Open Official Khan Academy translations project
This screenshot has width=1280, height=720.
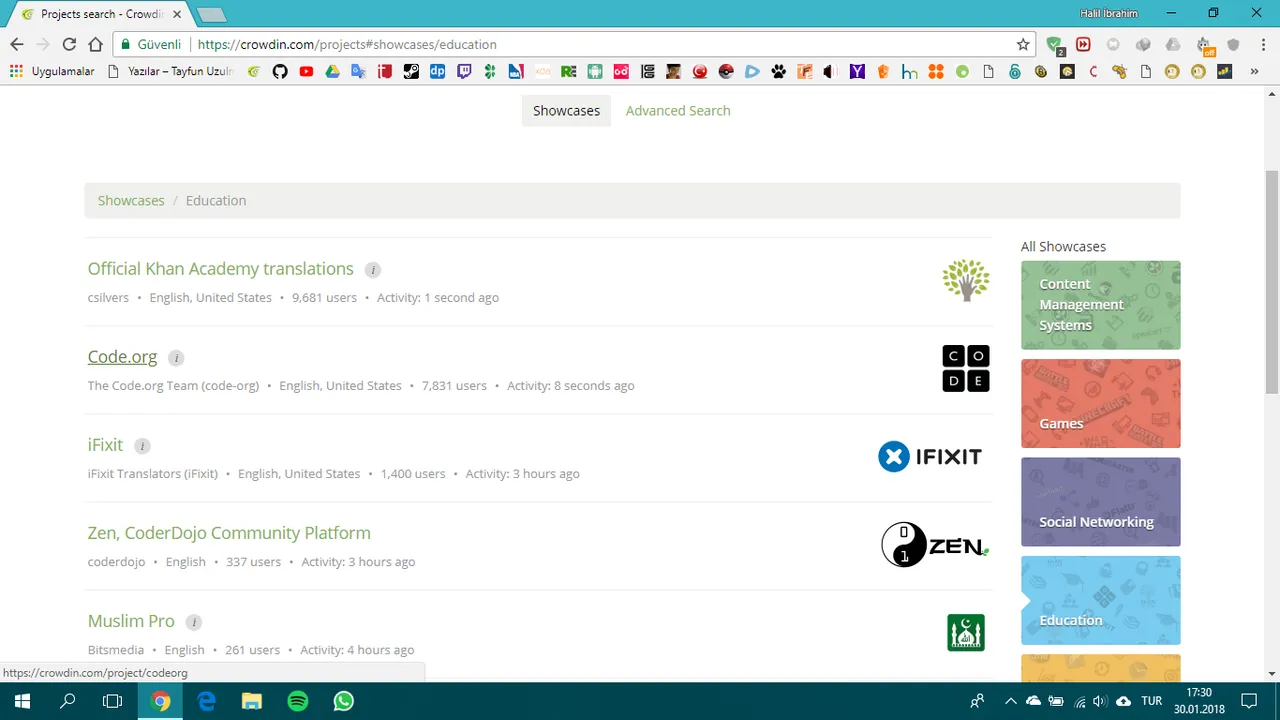pyautogui.click(x=220, y=269)
